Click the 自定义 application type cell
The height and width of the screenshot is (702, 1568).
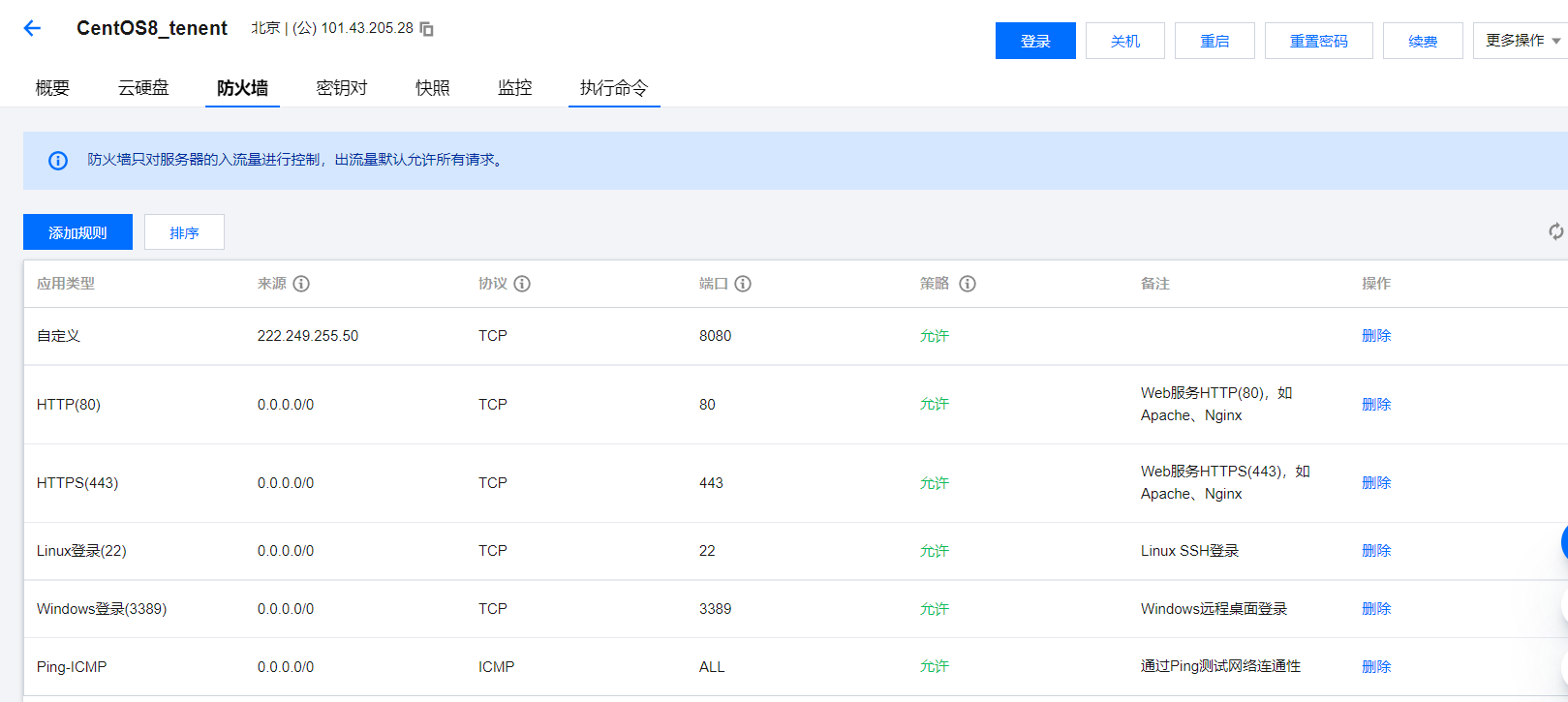(58, 336)
